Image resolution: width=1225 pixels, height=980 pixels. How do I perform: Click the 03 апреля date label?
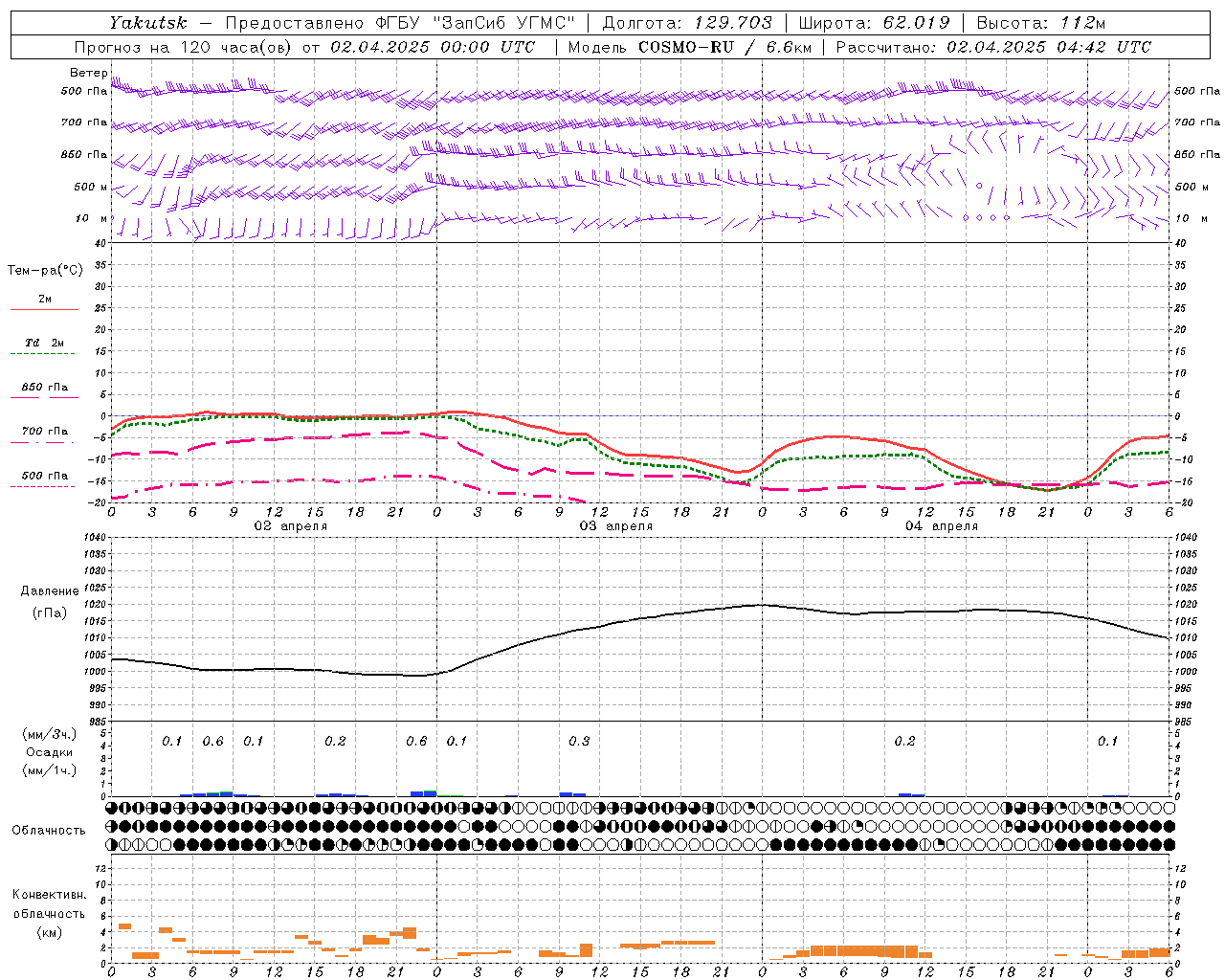click(616, 526)
